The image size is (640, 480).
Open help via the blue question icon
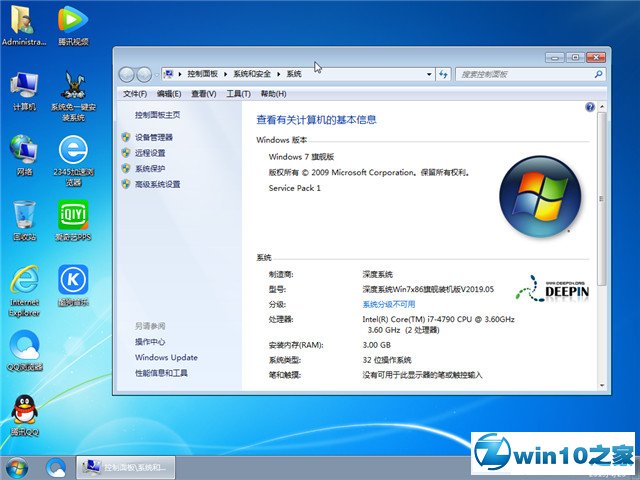pyautogui.click(x=590, y=107)
